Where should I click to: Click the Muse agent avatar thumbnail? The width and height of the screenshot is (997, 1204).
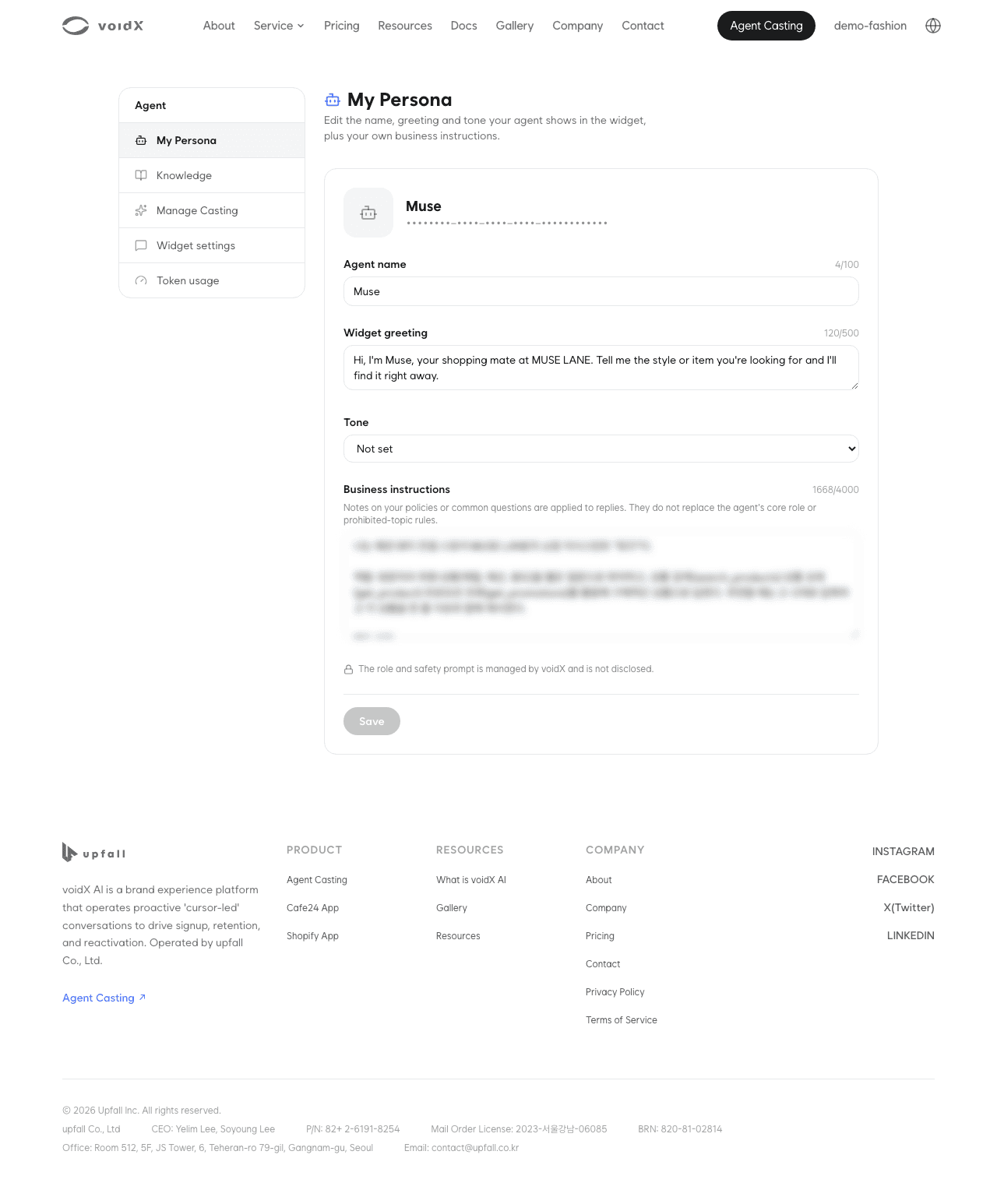(x=368, y=213)
